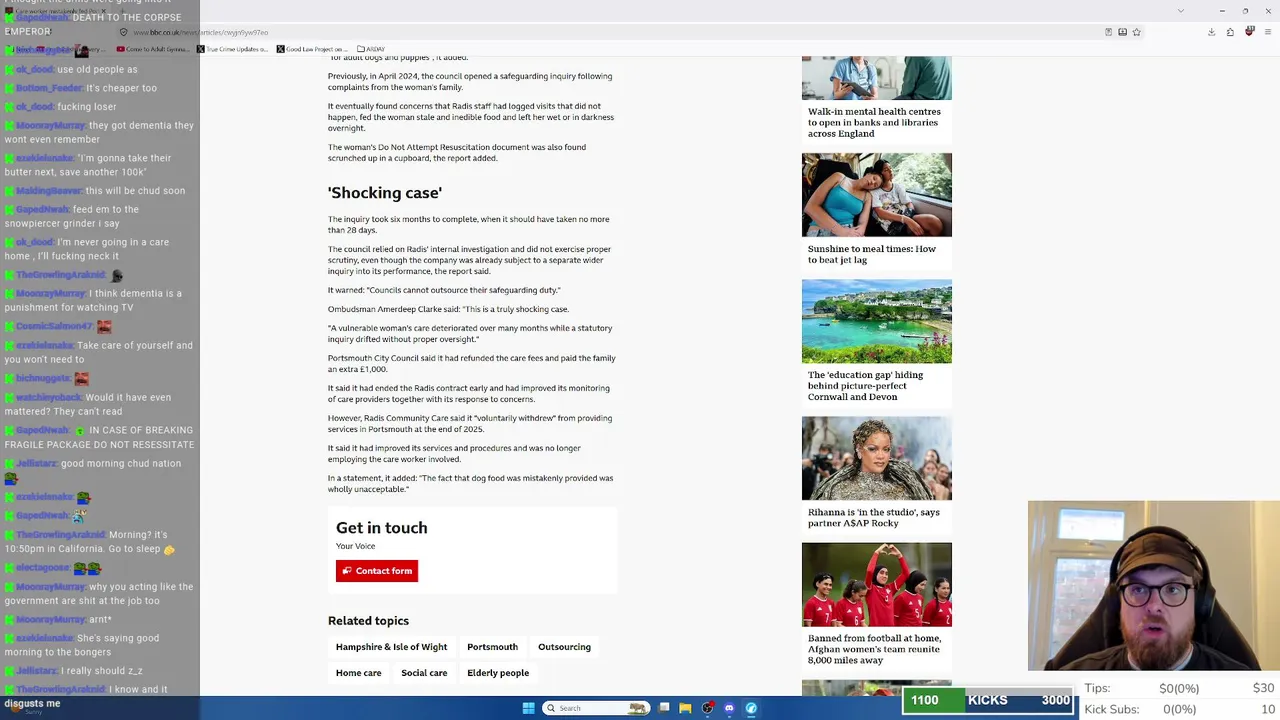
Task: Click the 'Get in touch' heading
Action: (x=381, y=528)
